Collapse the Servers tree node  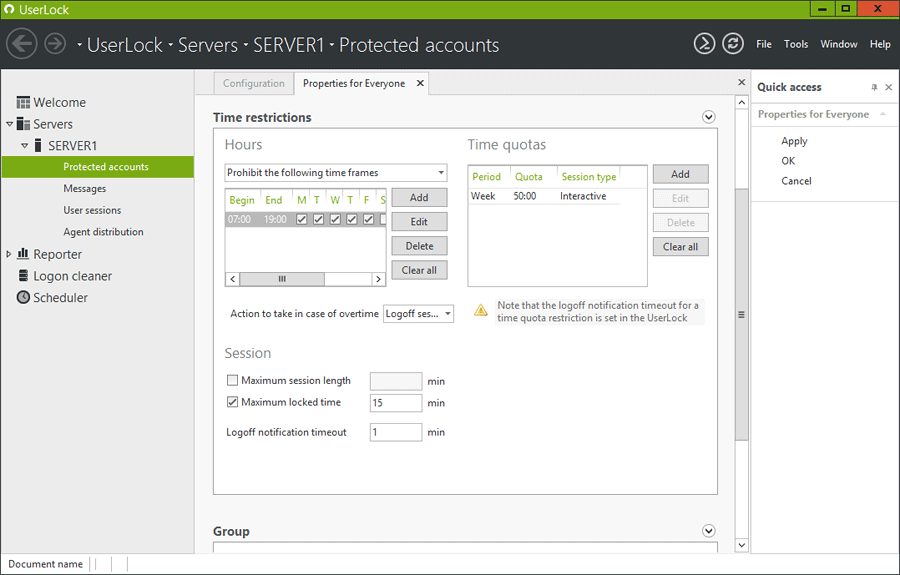pos(9,124)
